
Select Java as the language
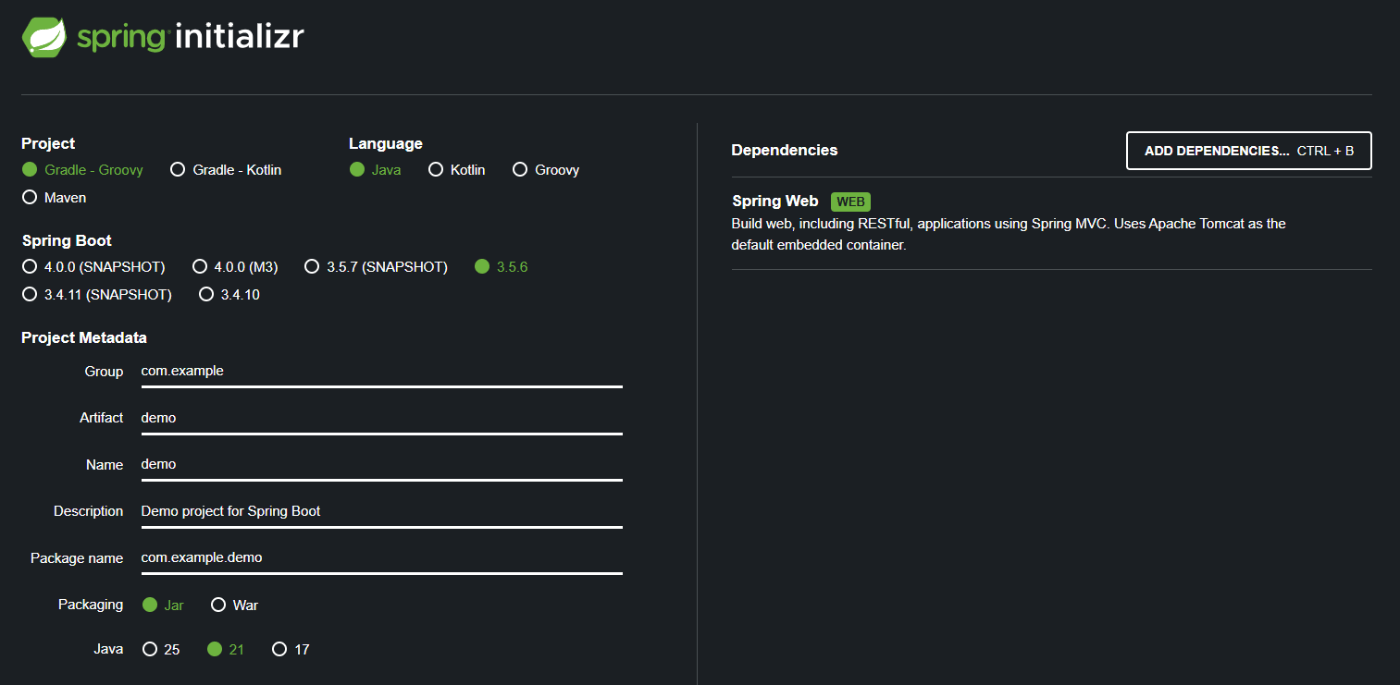coord(375,170)
